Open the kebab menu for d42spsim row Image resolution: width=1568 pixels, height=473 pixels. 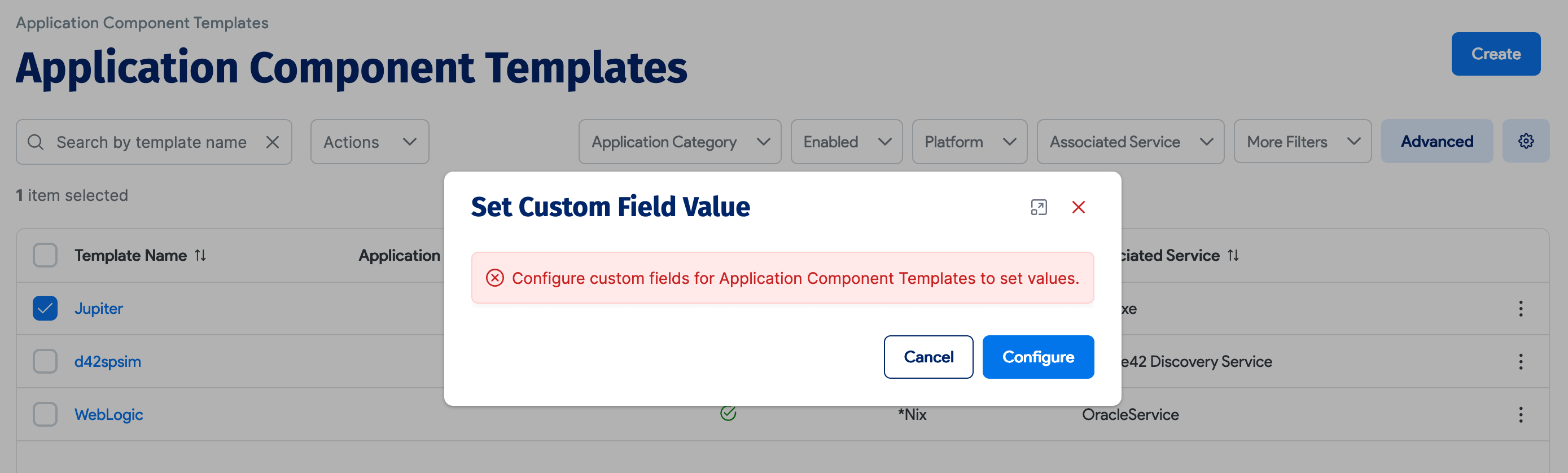pos(1520,361)
